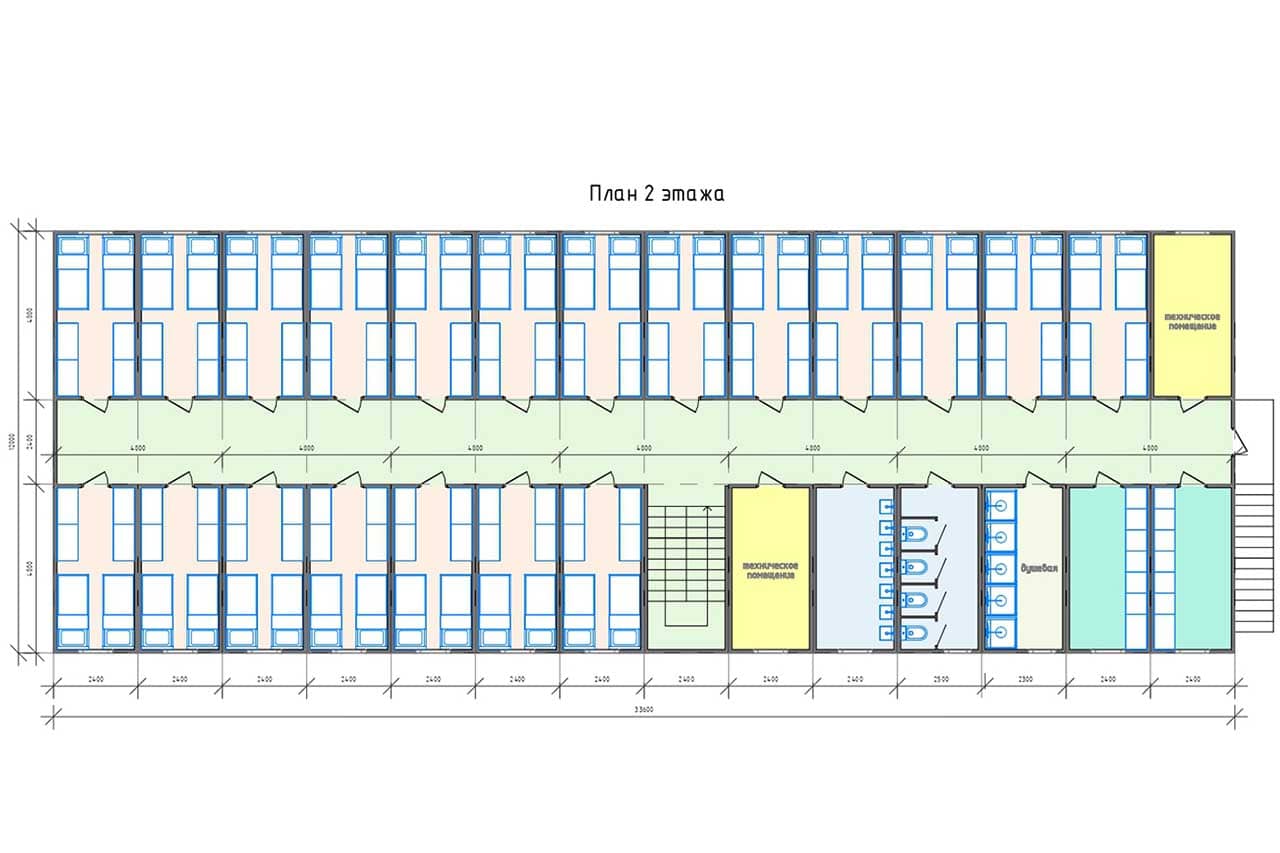The height and width of the screenshot is (853, 1280).
Task: Click the exit door at corridor's right end
Action: (1241, 442)
